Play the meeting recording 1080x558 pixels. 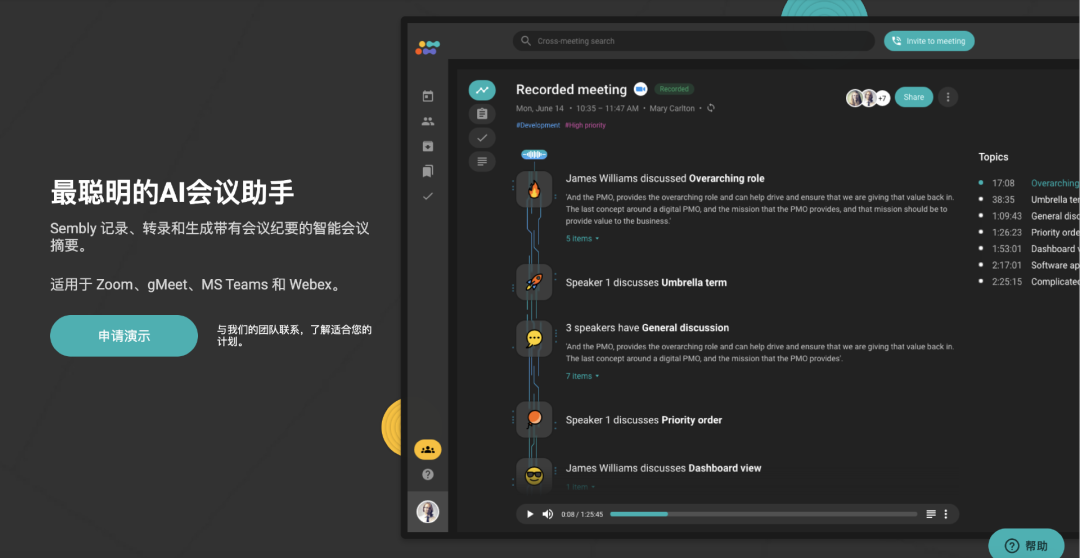pyautogui.click(x=530, y=514)
